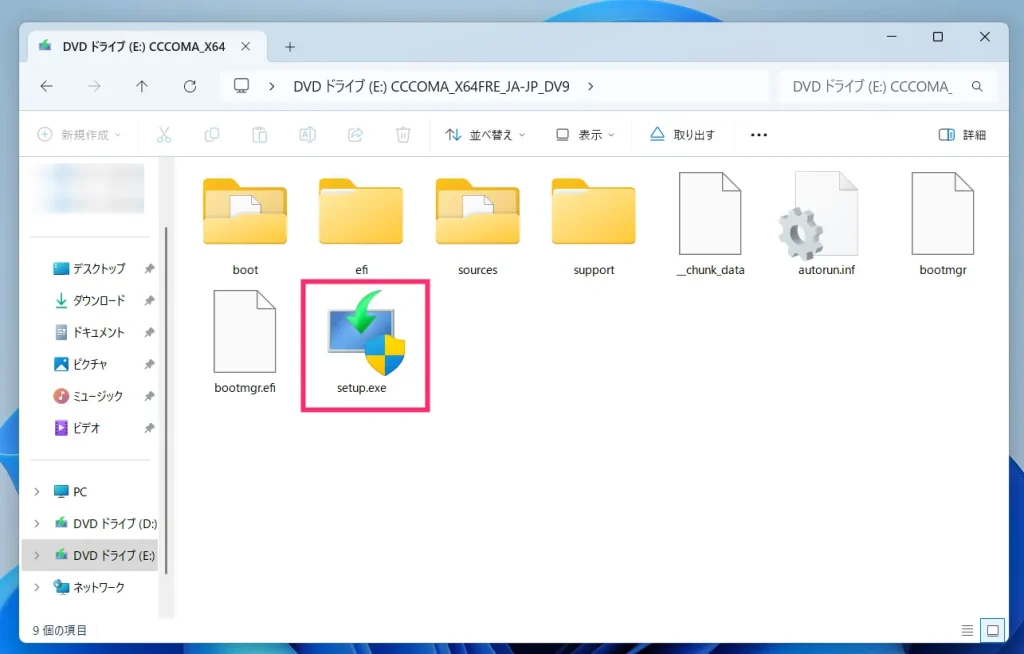Click the PC monitor icon in address bar
Viewport: 1024px width, 654px height.
(242, 86)
